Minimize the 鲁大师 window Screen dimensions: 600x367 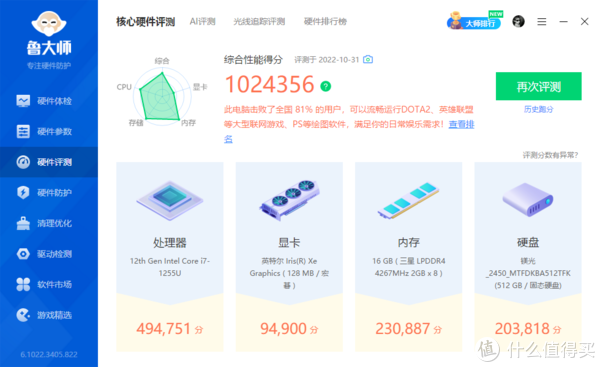click(563, 22)
